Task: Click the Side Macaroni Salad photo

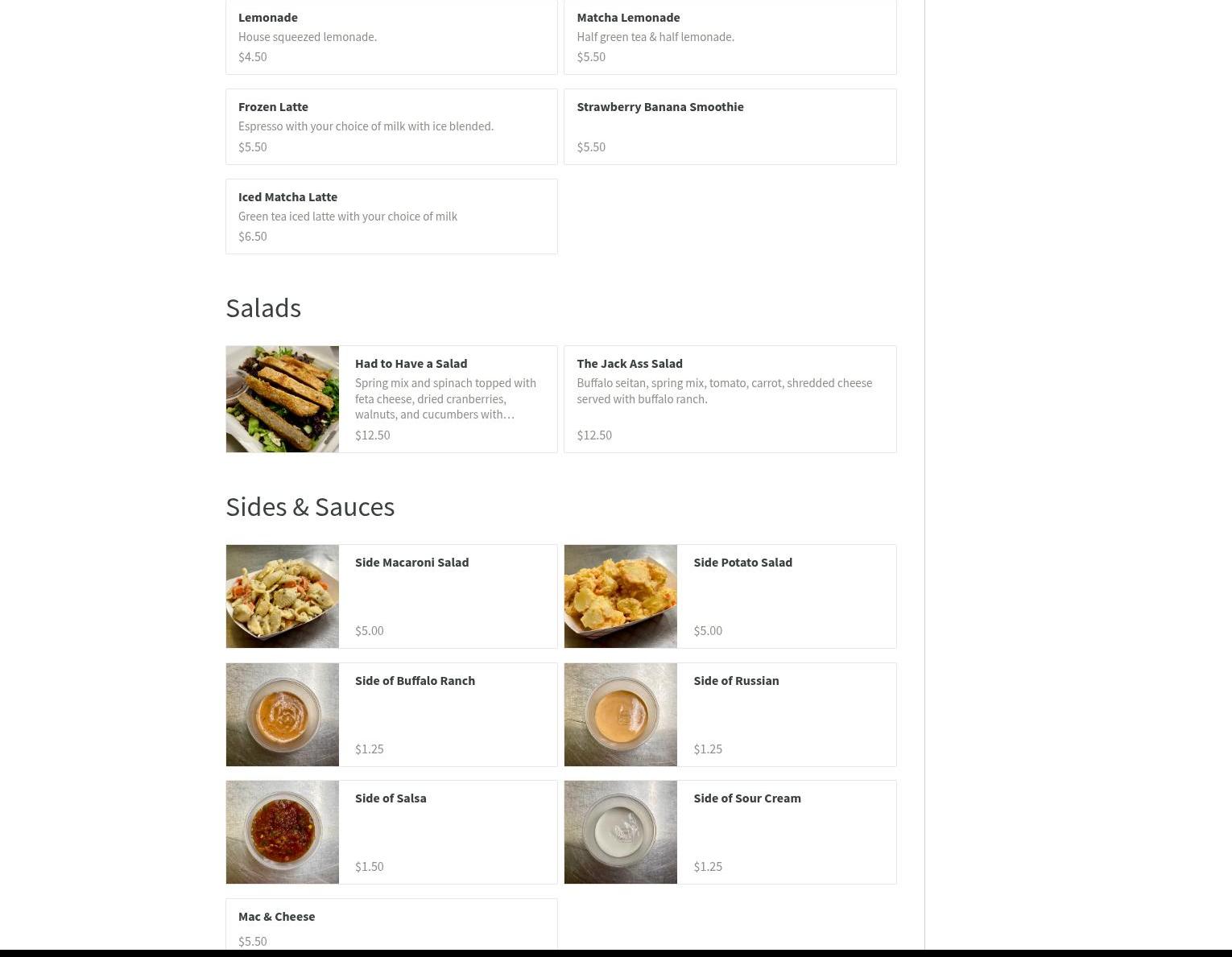Action: click(282, 596)
